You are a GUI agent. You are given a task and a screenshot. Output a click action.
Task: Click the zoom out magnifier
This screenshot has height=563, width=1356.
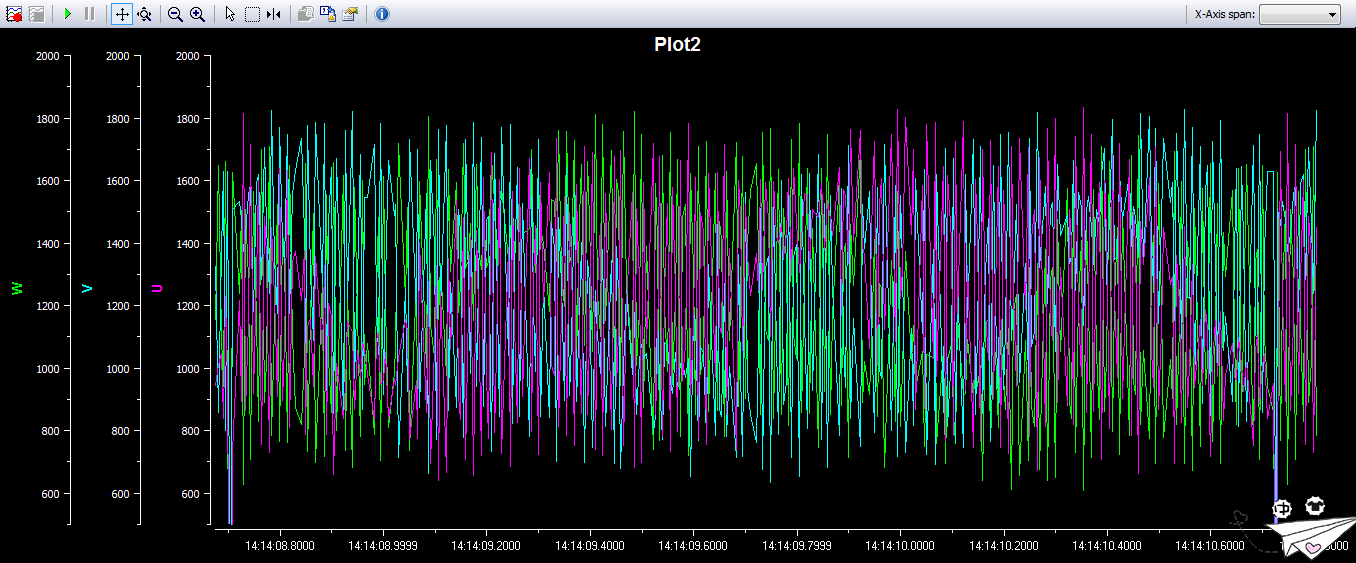[x=175, y=14]
